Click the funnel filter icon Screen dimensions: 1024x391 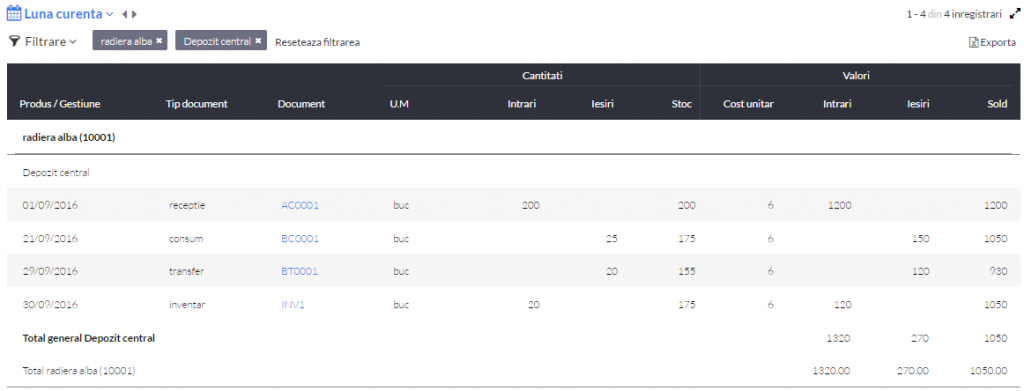click(14, 41)
